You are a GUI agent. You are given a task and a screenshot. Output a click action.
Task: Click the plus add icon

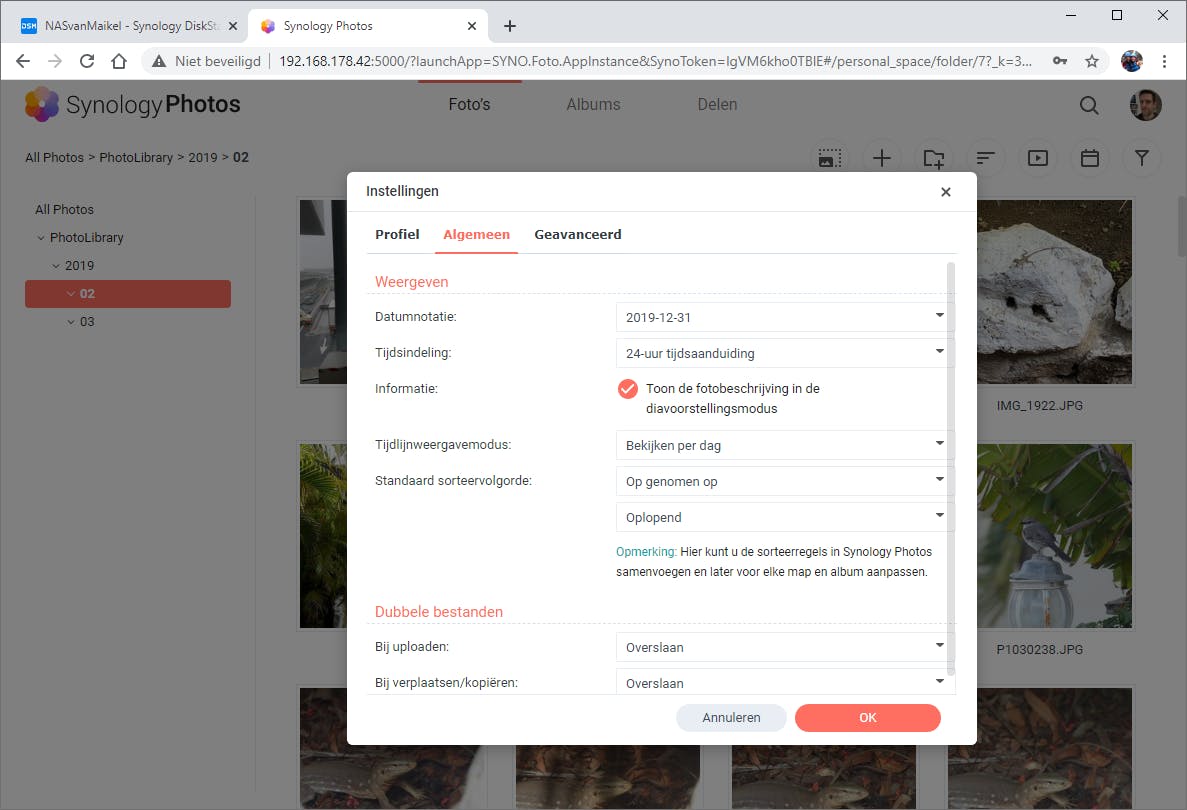point(881,158)
